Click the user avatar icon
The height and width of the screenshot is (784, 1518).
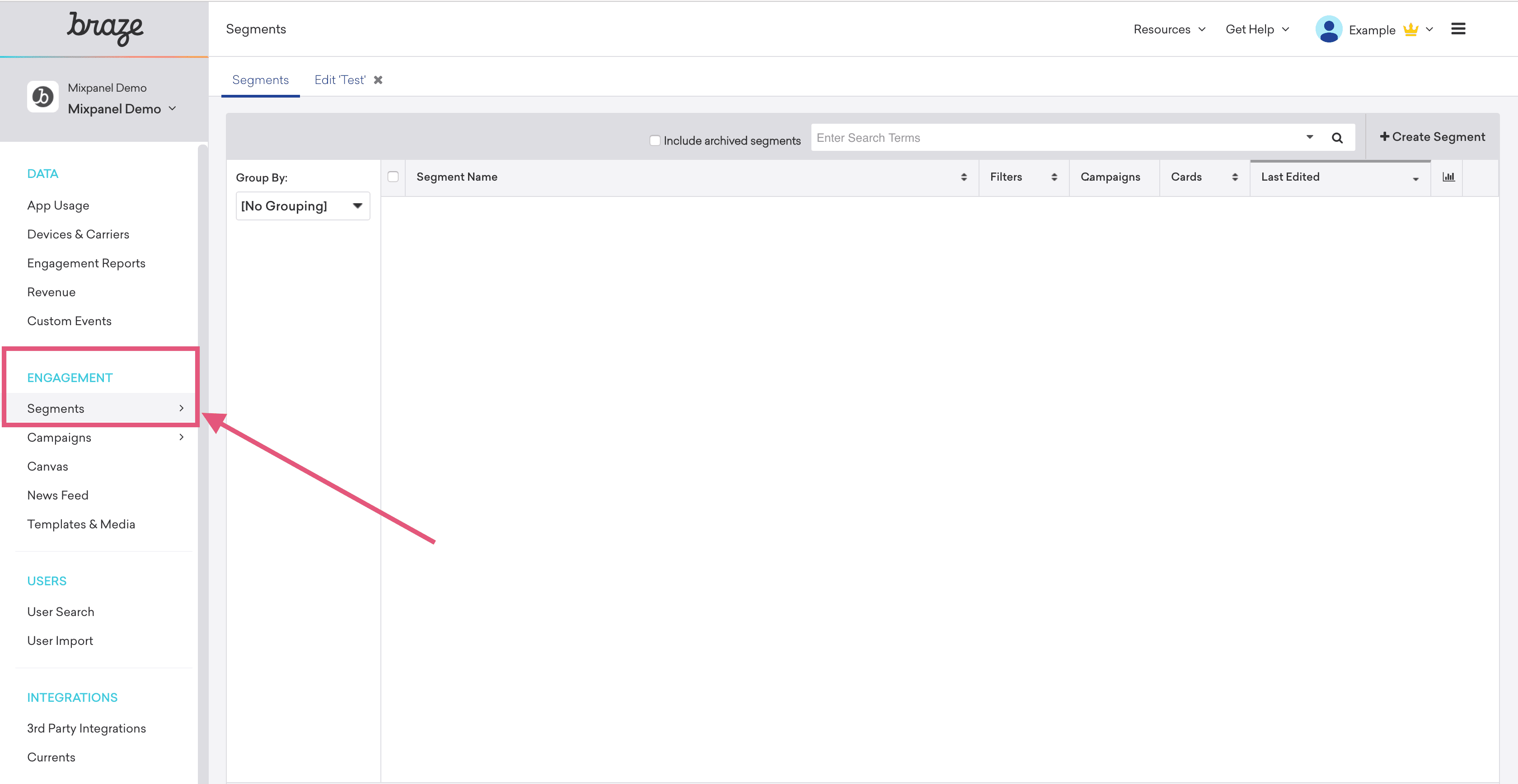tap(1328, 29)
